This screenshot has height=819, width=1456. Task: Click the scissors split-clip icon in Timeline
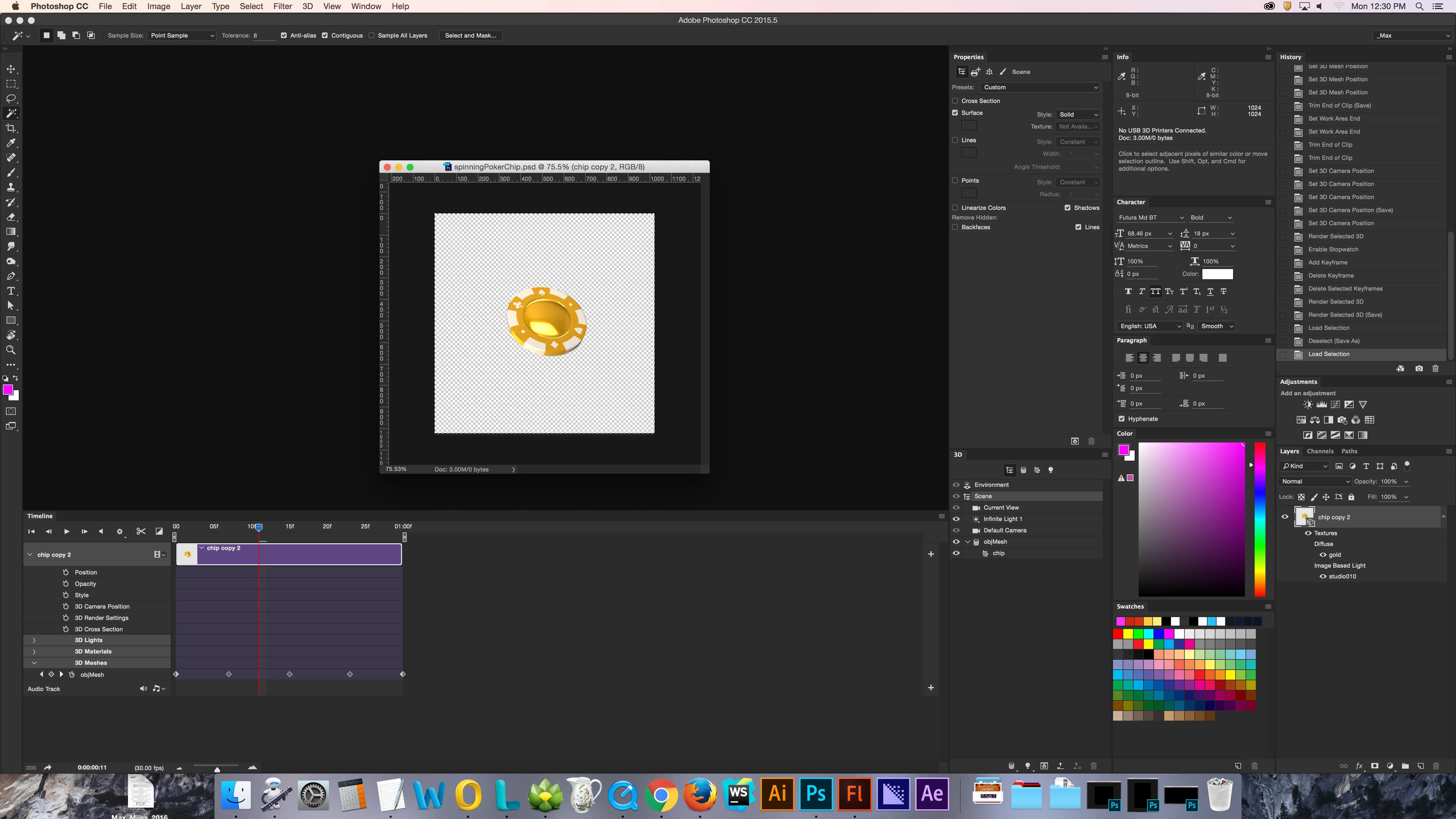click(141, 531)
